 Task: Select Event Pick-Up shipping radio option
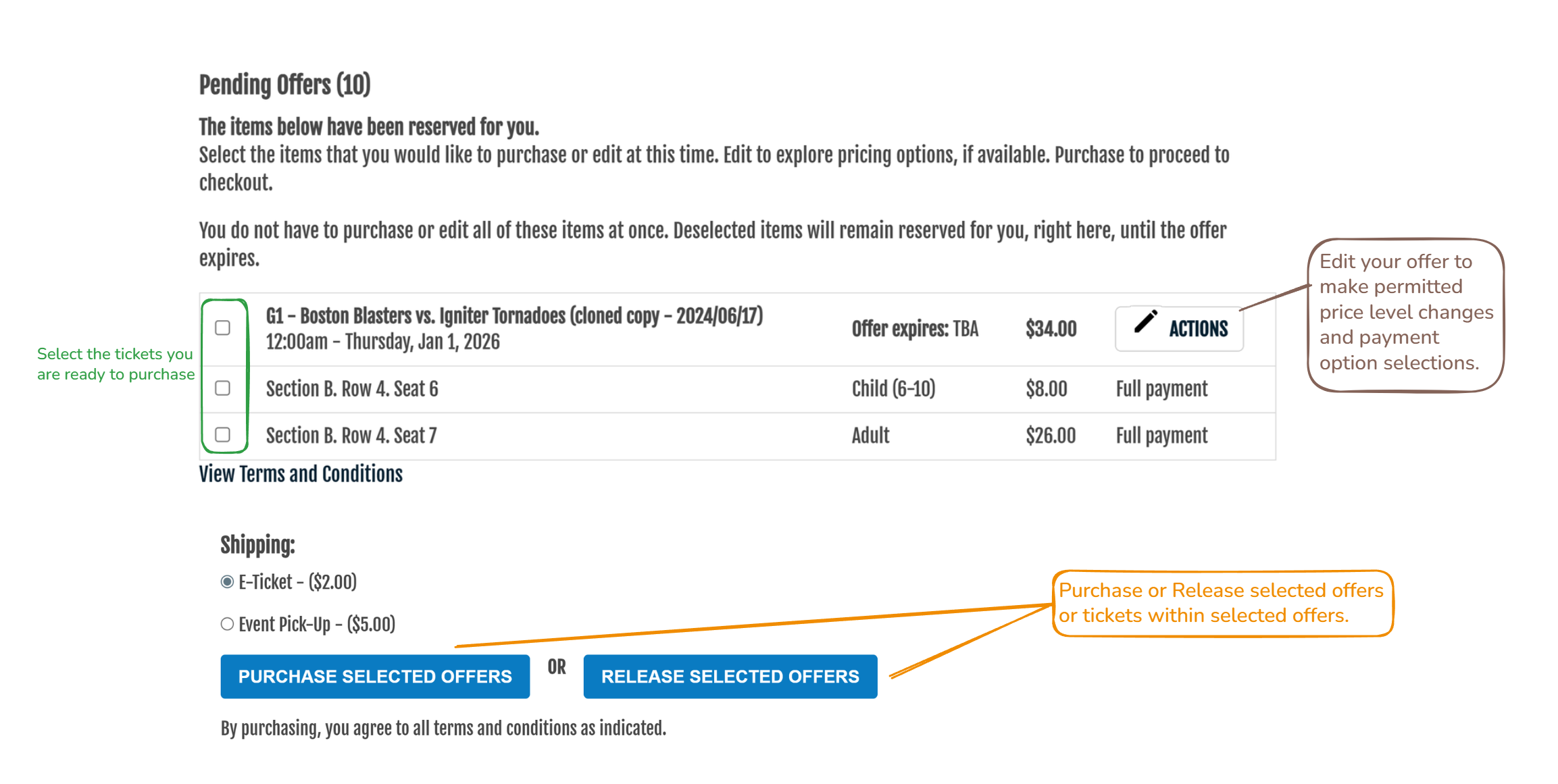(x=228, y=624)
